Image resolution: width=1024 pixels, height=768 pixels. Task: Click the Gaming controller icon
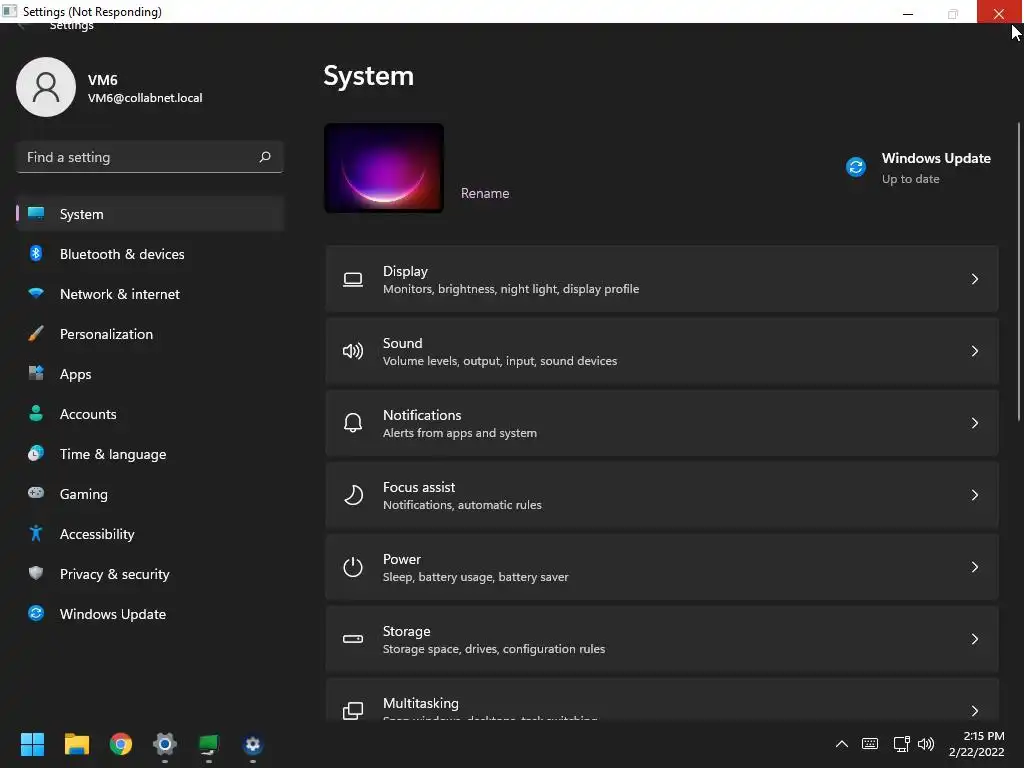click(x=36, y=493)
